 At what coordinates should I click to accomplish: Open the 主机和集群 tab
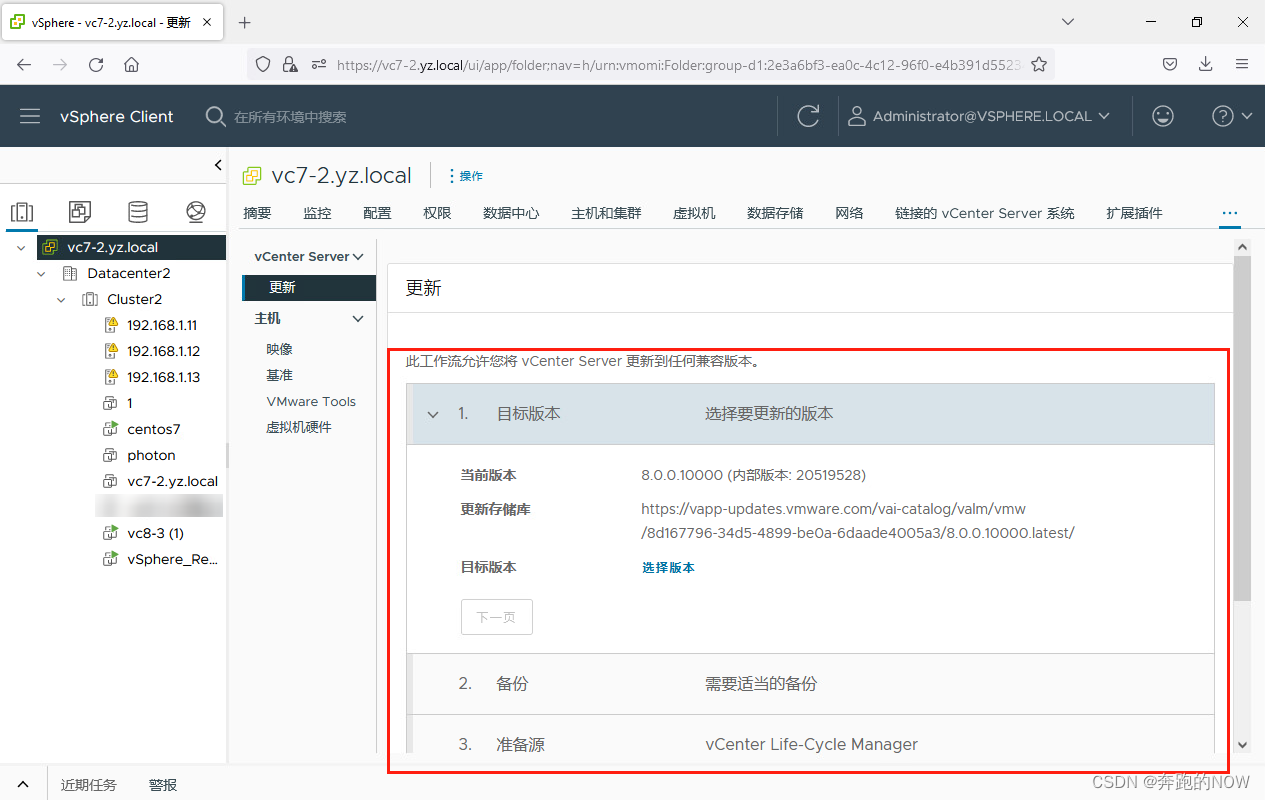pos(606,213)
